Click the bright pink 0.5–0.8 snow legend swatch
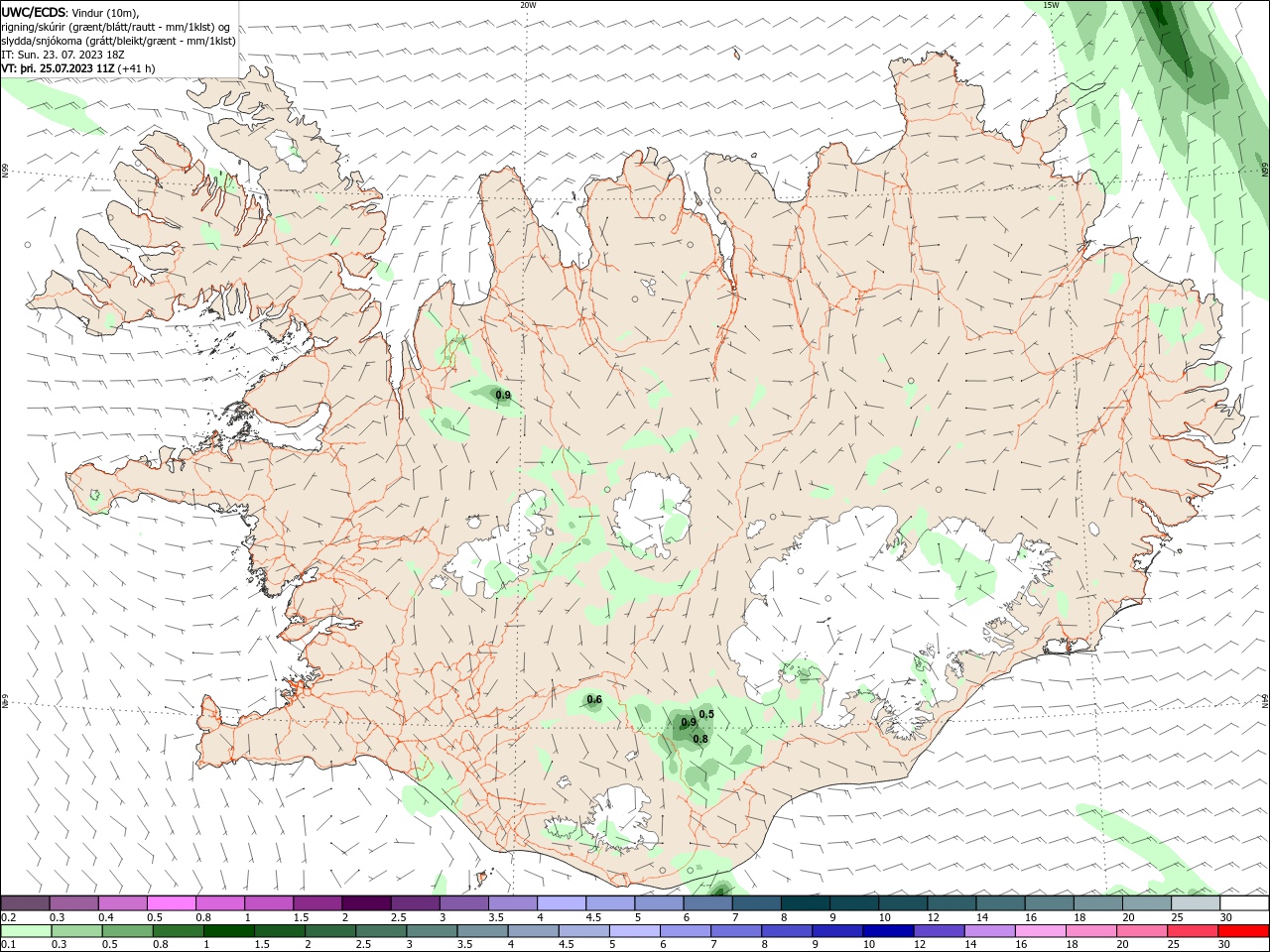The height and width of the screenshot is (952, 1270). (x=172, y=903)
